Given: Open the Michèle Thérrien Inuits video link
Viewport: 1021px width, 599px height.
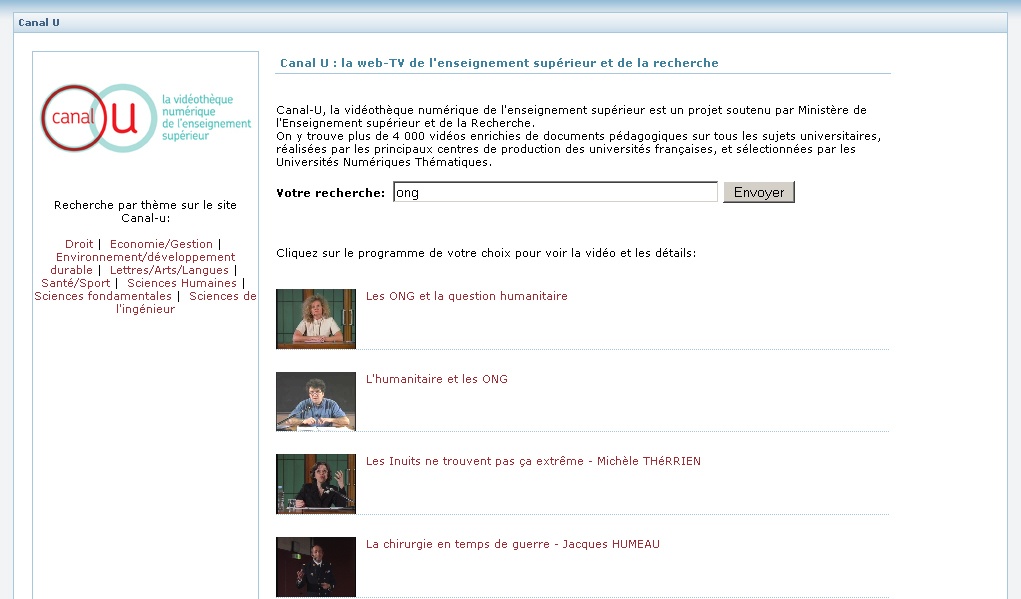Looking at the screenshot, I should click(533, 461).
